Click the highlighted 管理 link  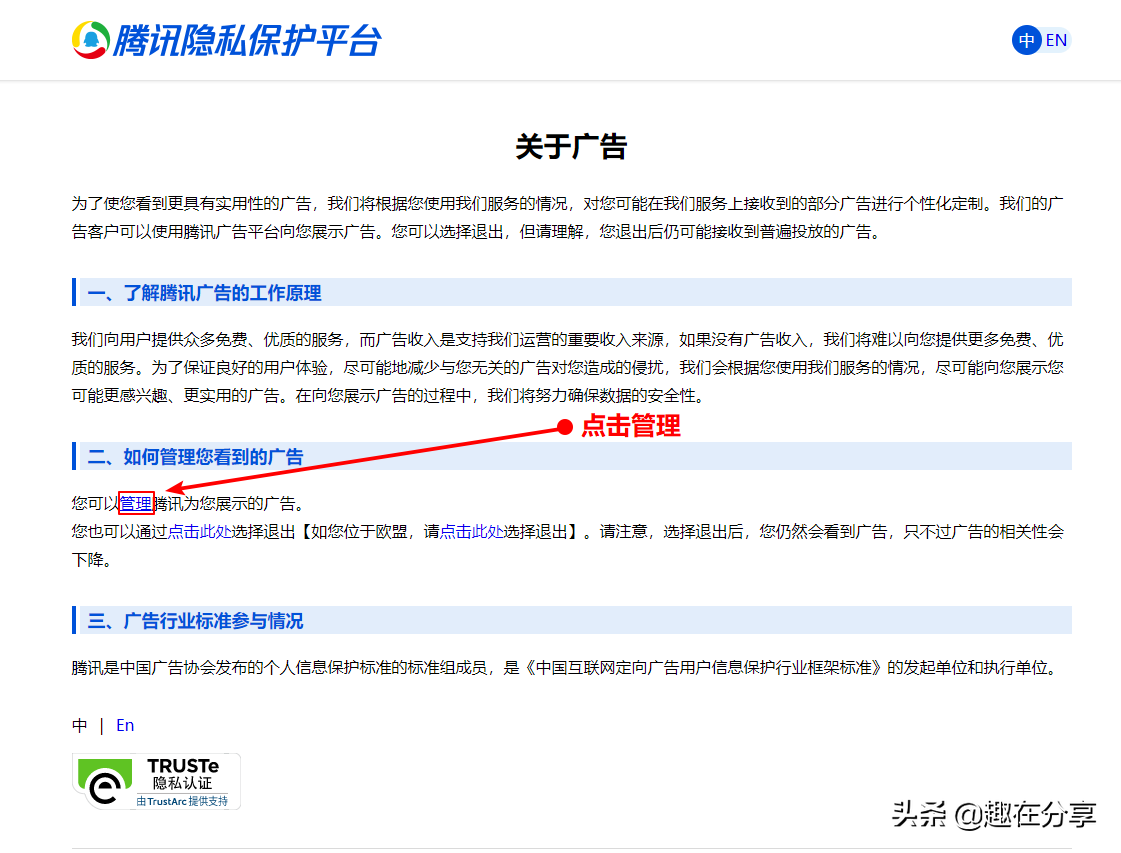tap(136, 503)
